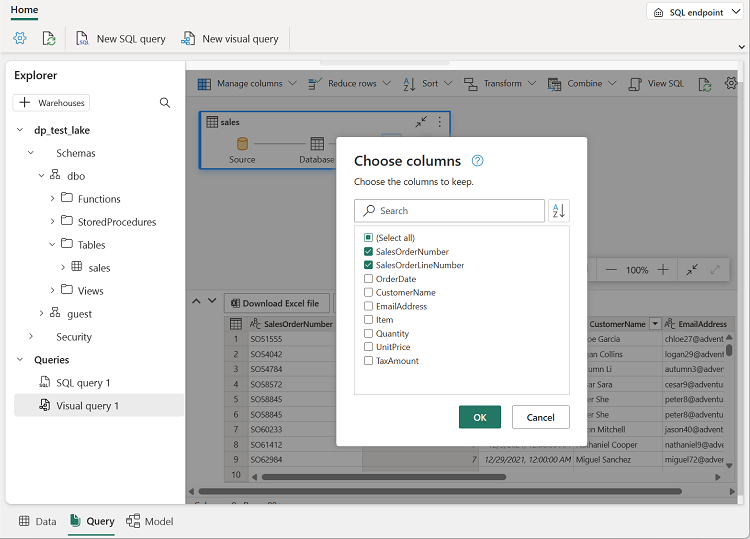Switch to the Model tab
750x539 pixels.
coord(150,521)
